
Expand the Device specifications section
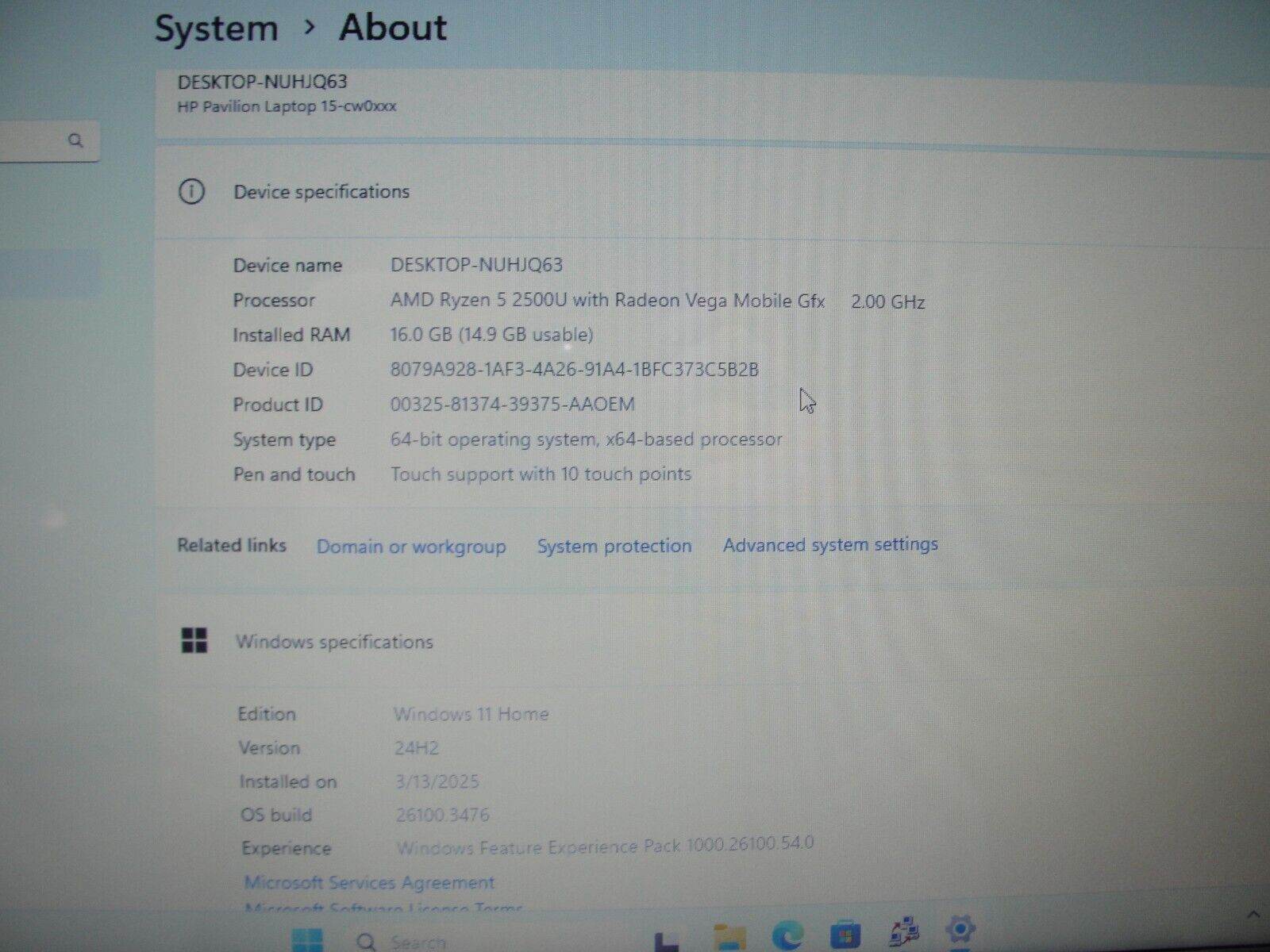click(x=321, y=191)
